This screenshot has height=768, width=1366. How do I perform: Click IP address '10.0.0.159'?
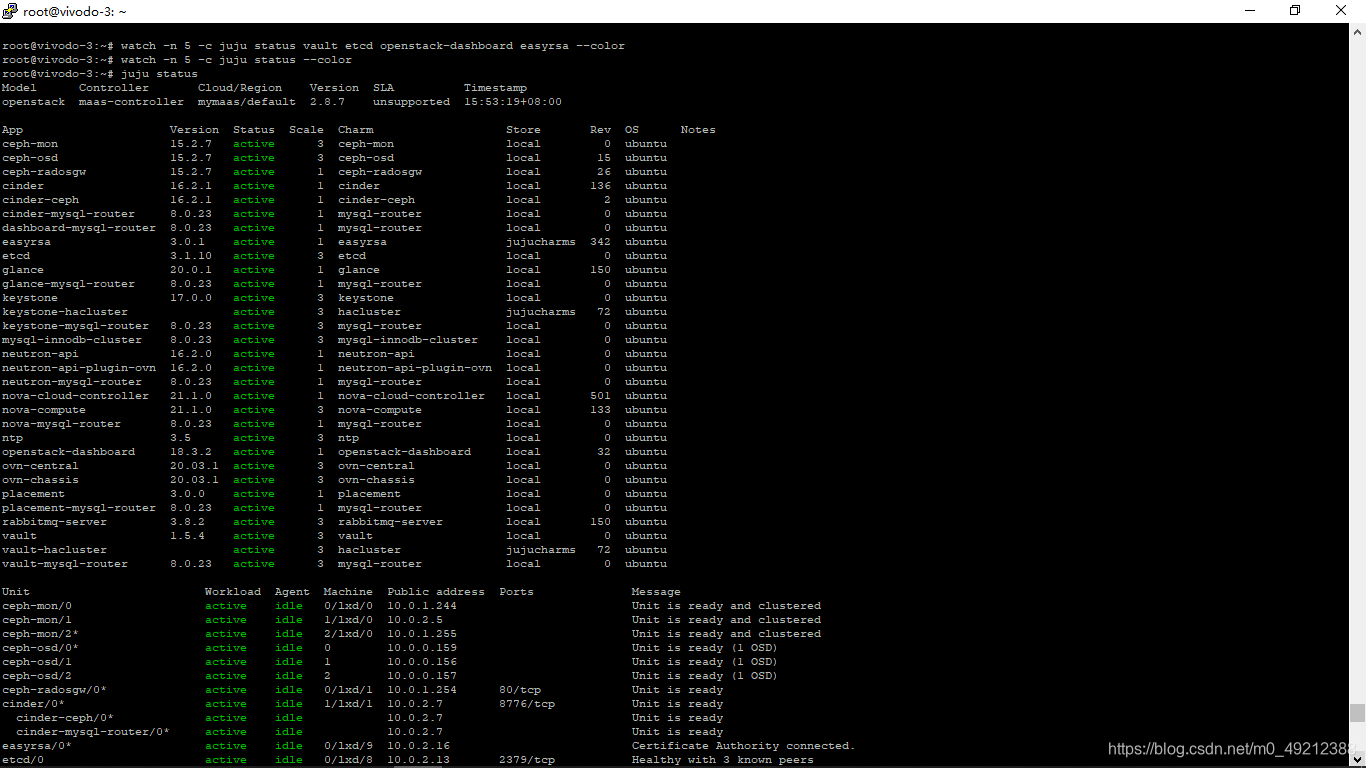[422, 648]
